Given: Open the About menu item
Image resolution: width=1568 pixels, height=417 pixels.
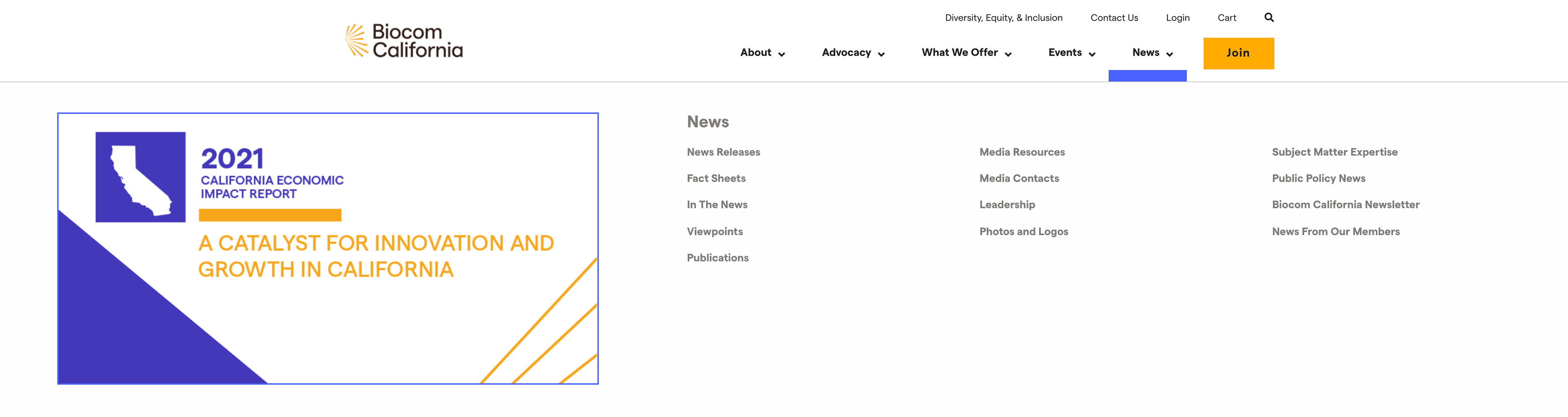Looking at the screenshot, I should (755, 52).
